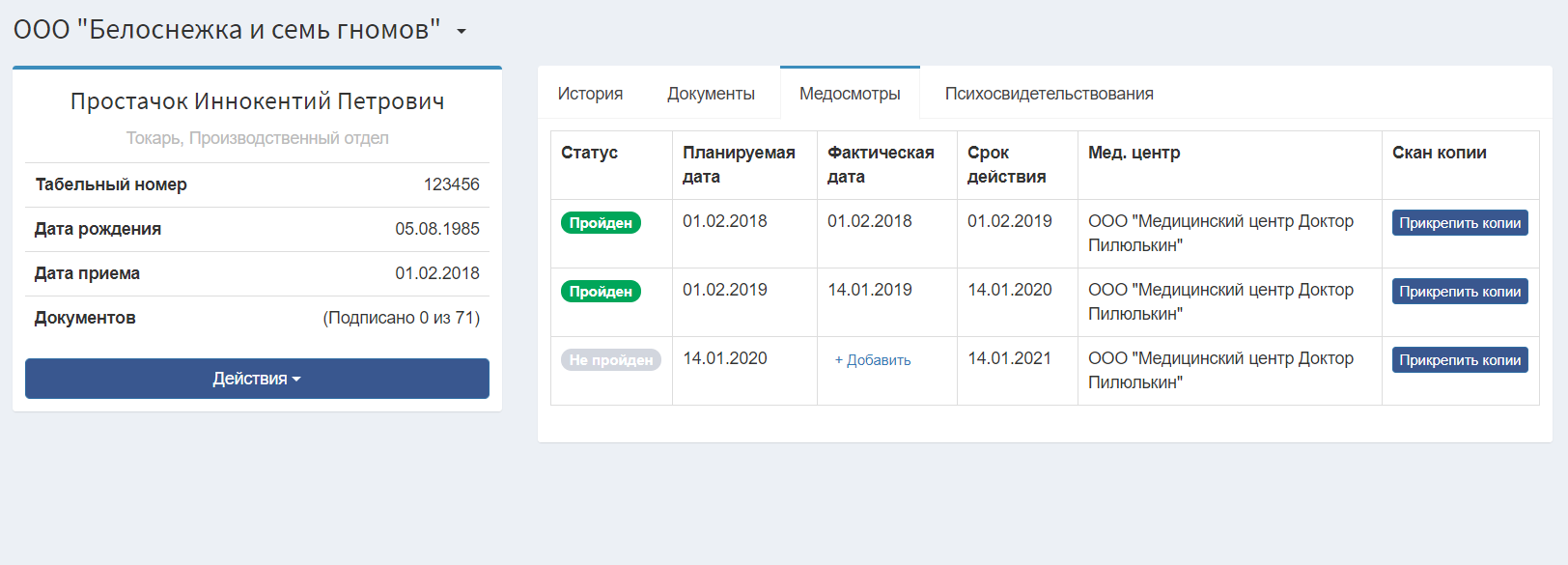Switch to the История tab
Screen dimensions: 1568x565
coord(590,94)
